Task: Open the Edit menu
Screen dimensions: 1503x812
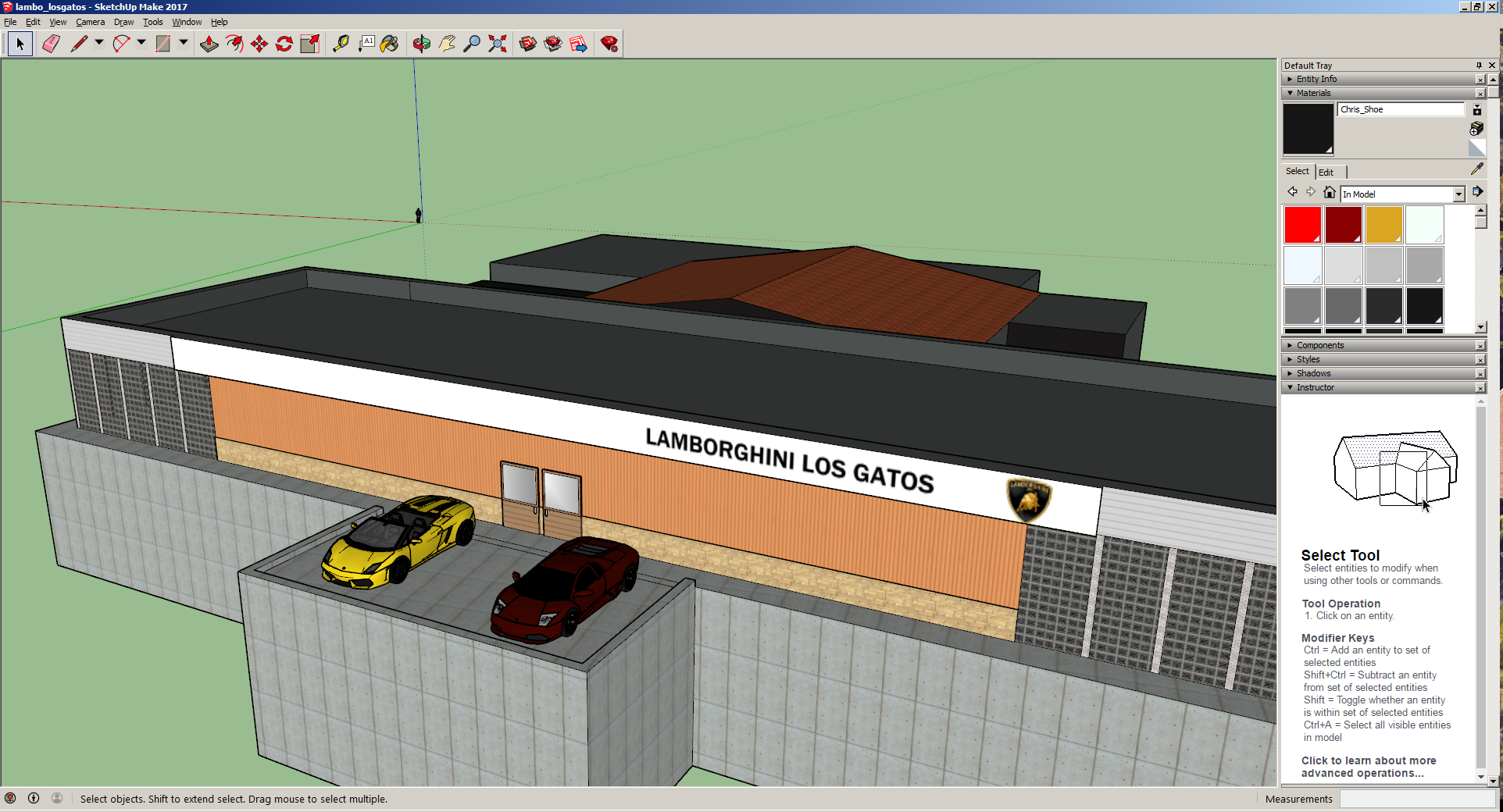Action: [x=33, y=22]
